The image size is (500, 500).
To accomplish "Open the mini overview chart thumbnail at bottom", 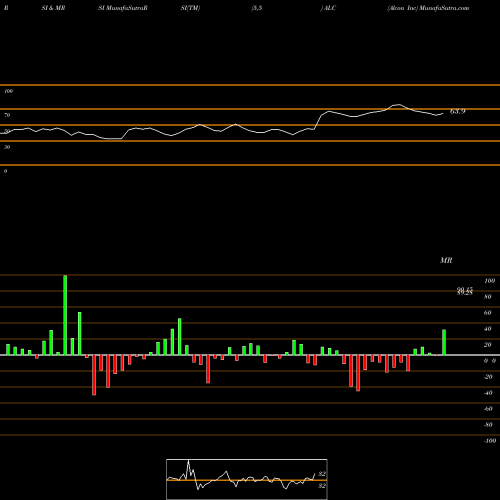I will tap(247, 479).
